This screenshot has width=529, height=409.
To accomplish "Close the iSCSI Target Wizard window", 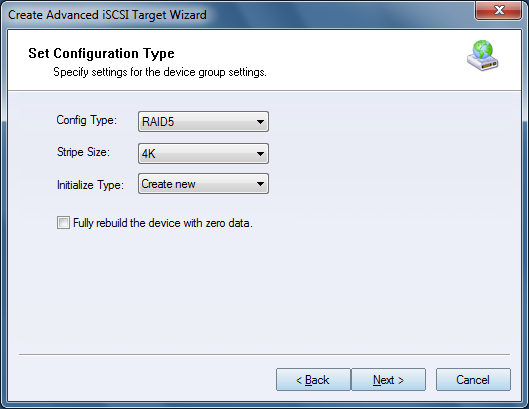I will tap(498, 10).
